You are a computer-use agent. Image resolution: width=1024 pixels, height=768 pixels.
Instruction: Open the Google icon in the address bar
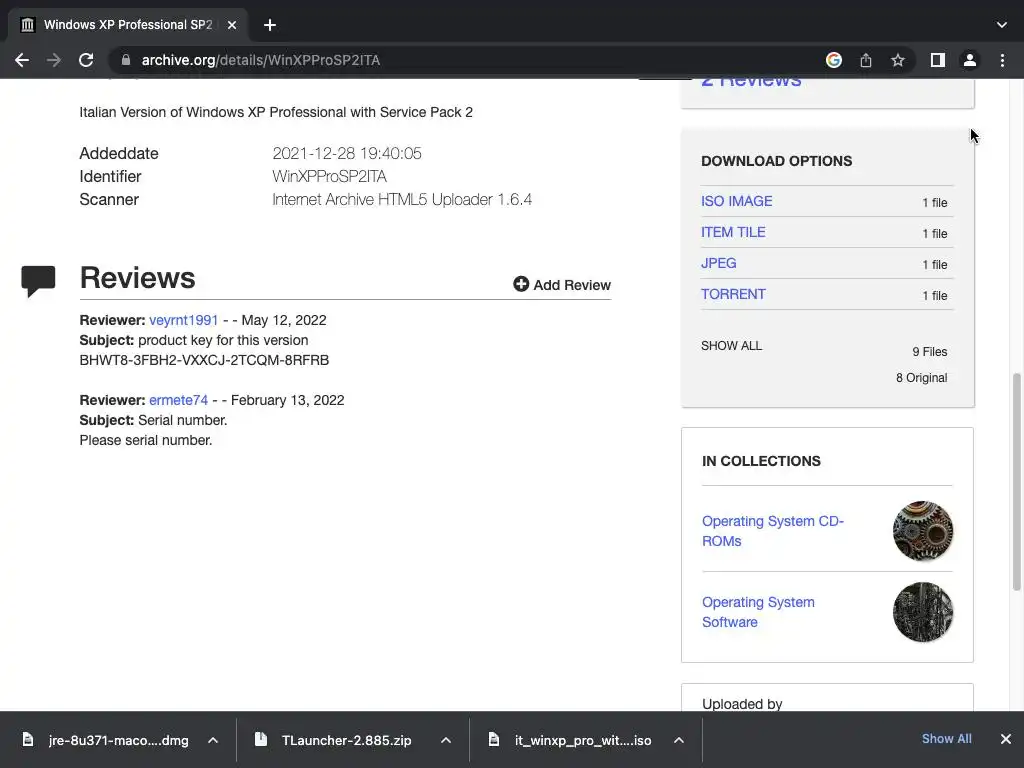[x=834, y=60]
